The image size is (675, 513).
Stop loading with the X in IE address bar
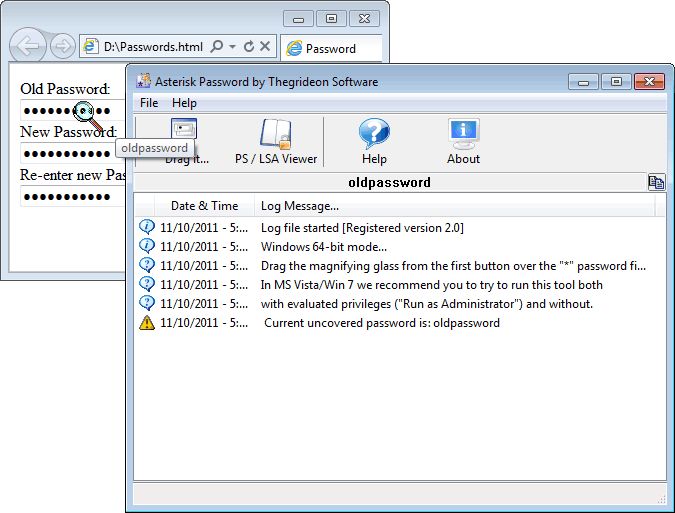(265, 46)
